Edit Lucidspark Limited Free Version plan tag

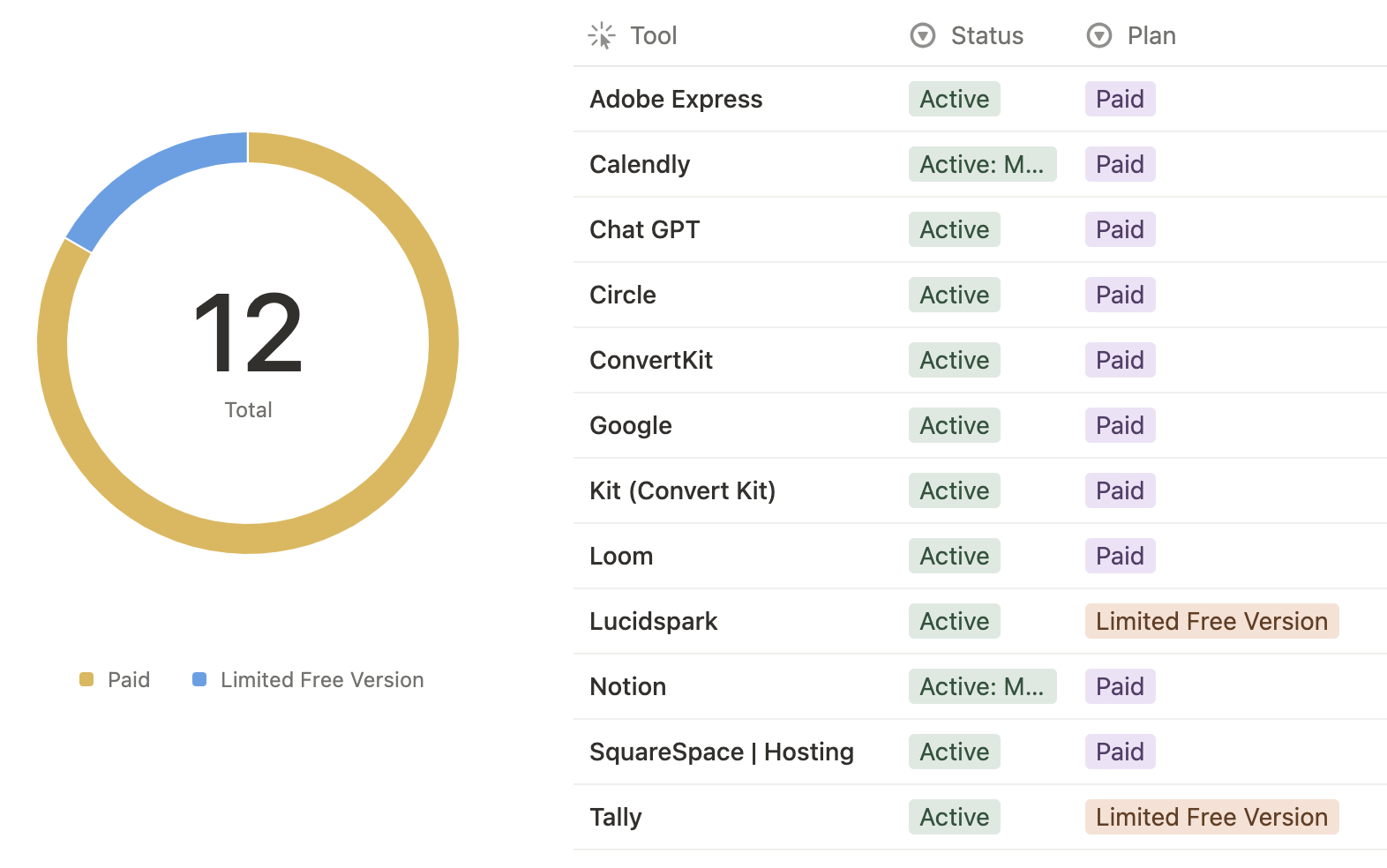[1212, 621]
